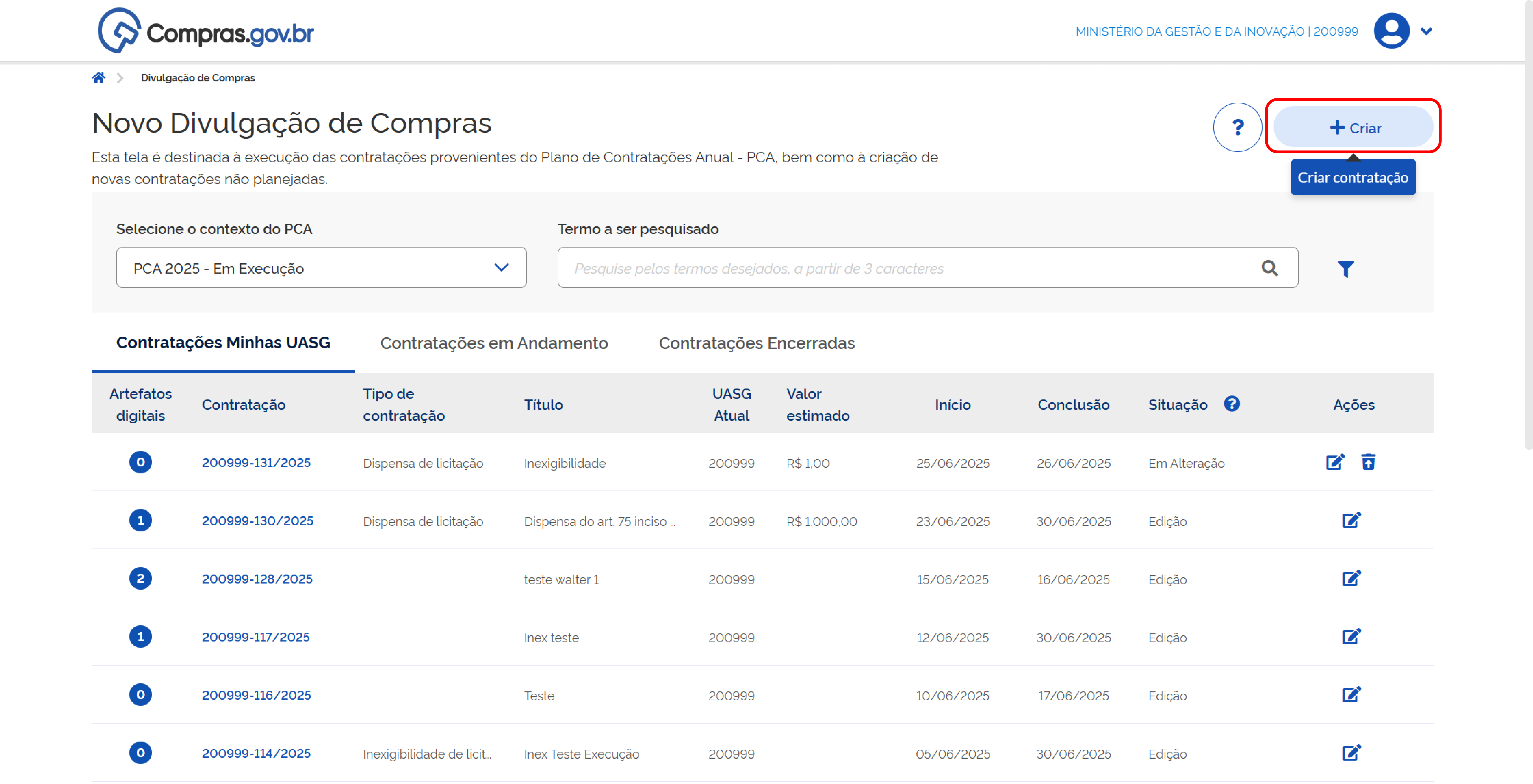This screenshot has width=1533, height=784.
Task: Open contratação 200999-131/2025 link
Action: click(256, 463)
